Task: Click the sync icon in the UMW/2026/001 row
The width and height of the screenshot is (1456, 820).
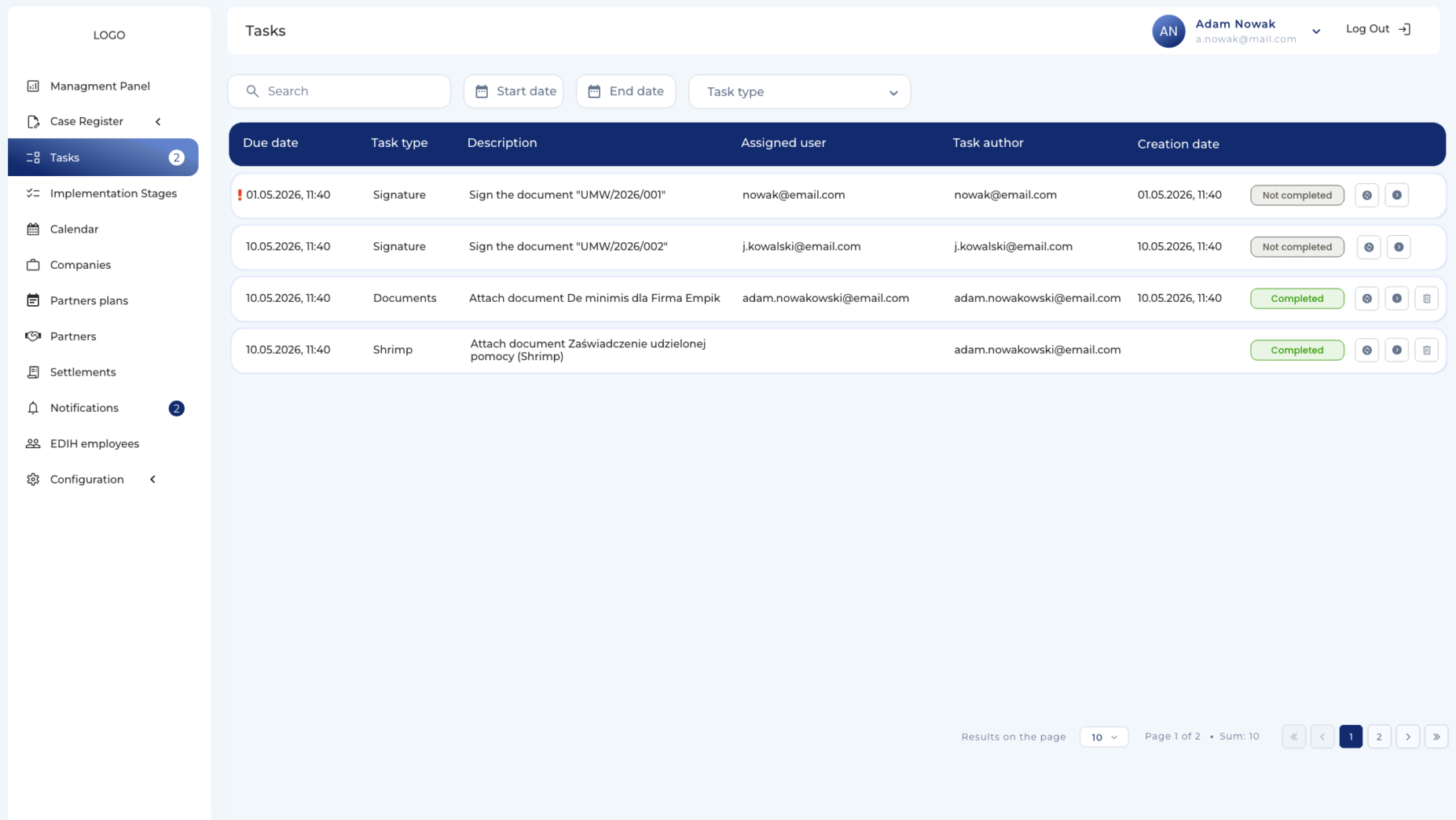Action: click(1366, 195)
